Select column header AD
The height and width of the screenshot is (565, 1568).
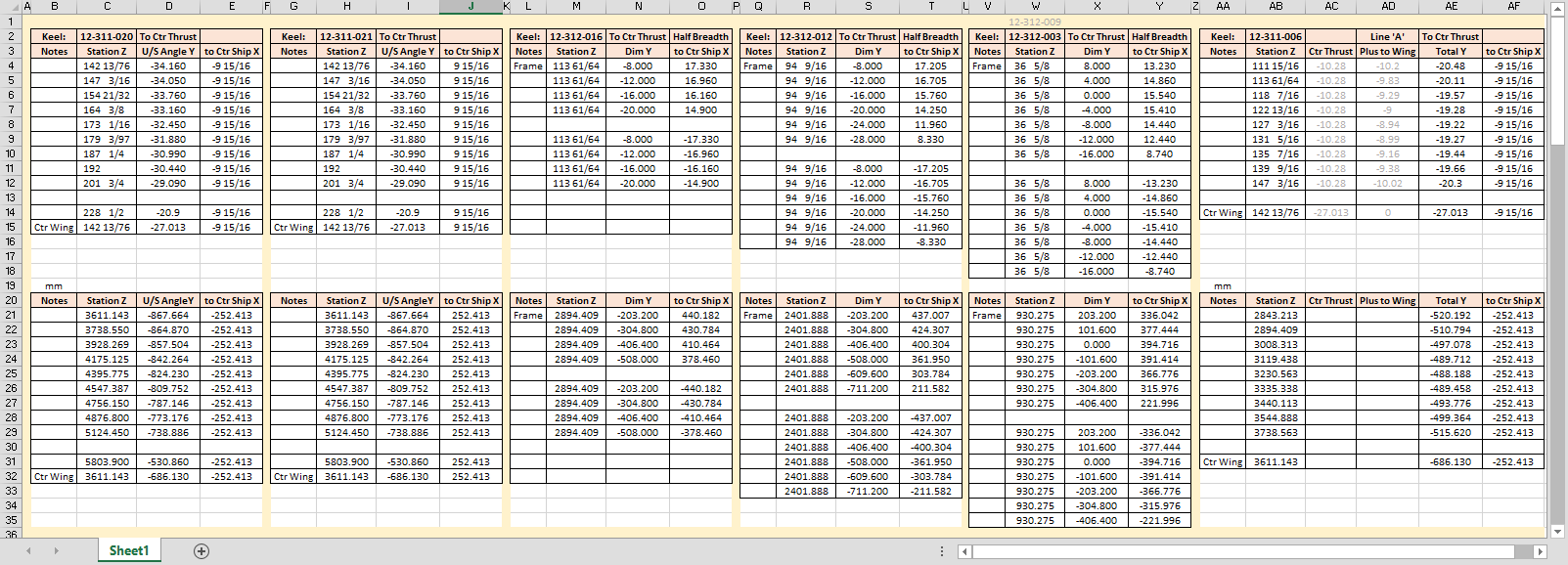click(1388, 7)
